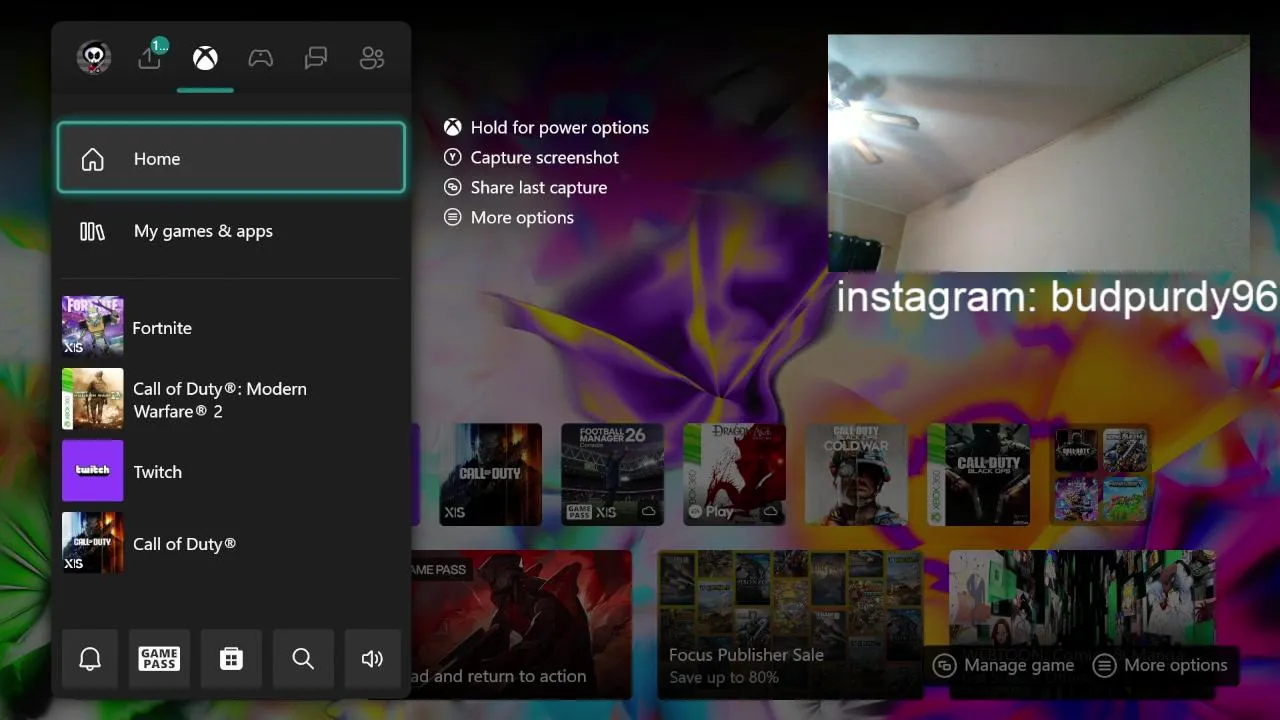The image size is (1280, 720).
Task: Click the Xbox icon beside Hold for power options
Action: point(453,127)
